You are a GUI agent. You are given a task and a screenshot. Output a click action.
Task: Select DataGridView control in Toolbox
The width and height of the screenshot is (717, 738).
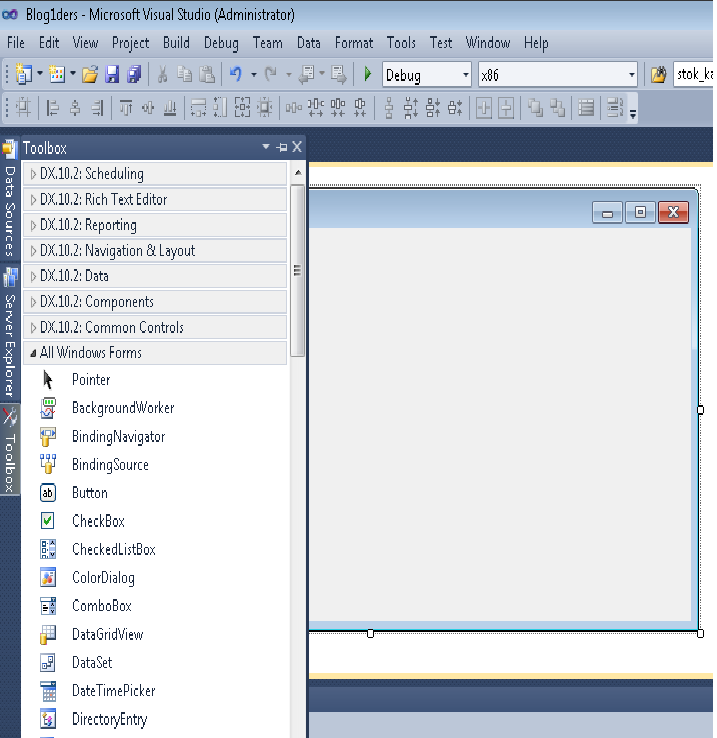[x=155, y=634]
